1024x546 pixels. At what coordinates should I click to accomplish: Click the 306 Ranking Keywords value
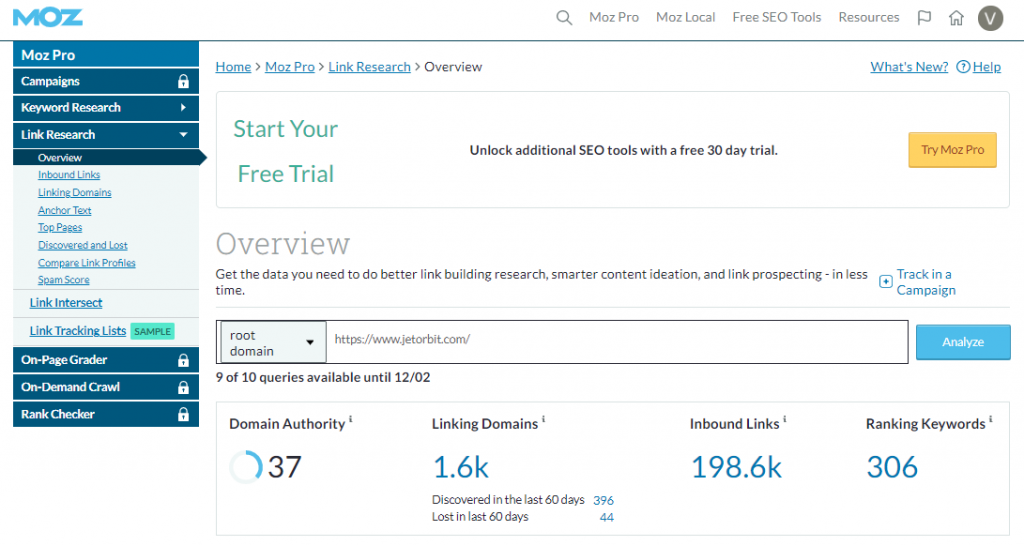pyautogui.click(x=892, y=467)
